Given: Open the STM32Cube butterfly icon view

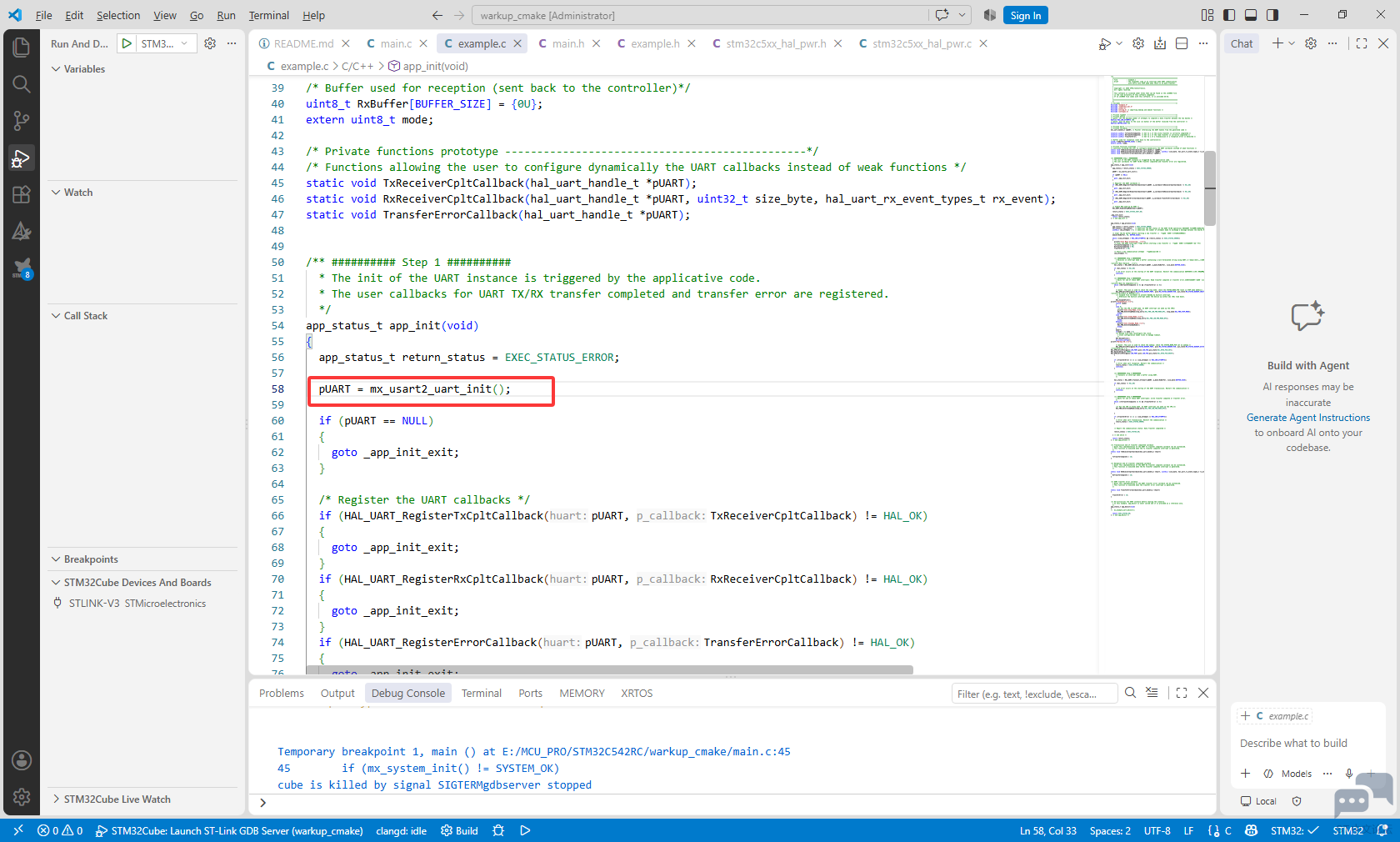Looking at the screenshot, I should click(x=22, y=268).
